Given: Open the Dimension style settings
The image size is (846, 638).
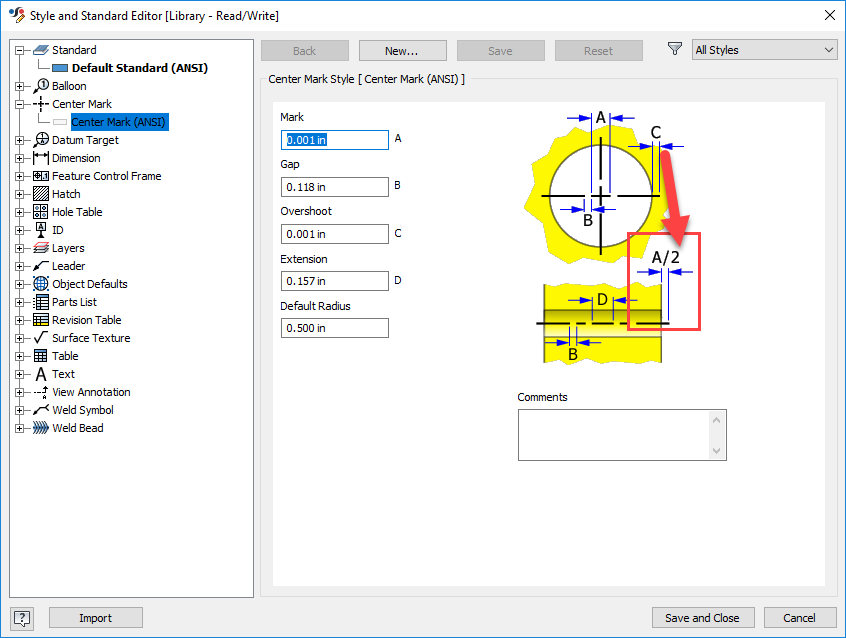Looking at the screenshot, I should click(75, 158).
